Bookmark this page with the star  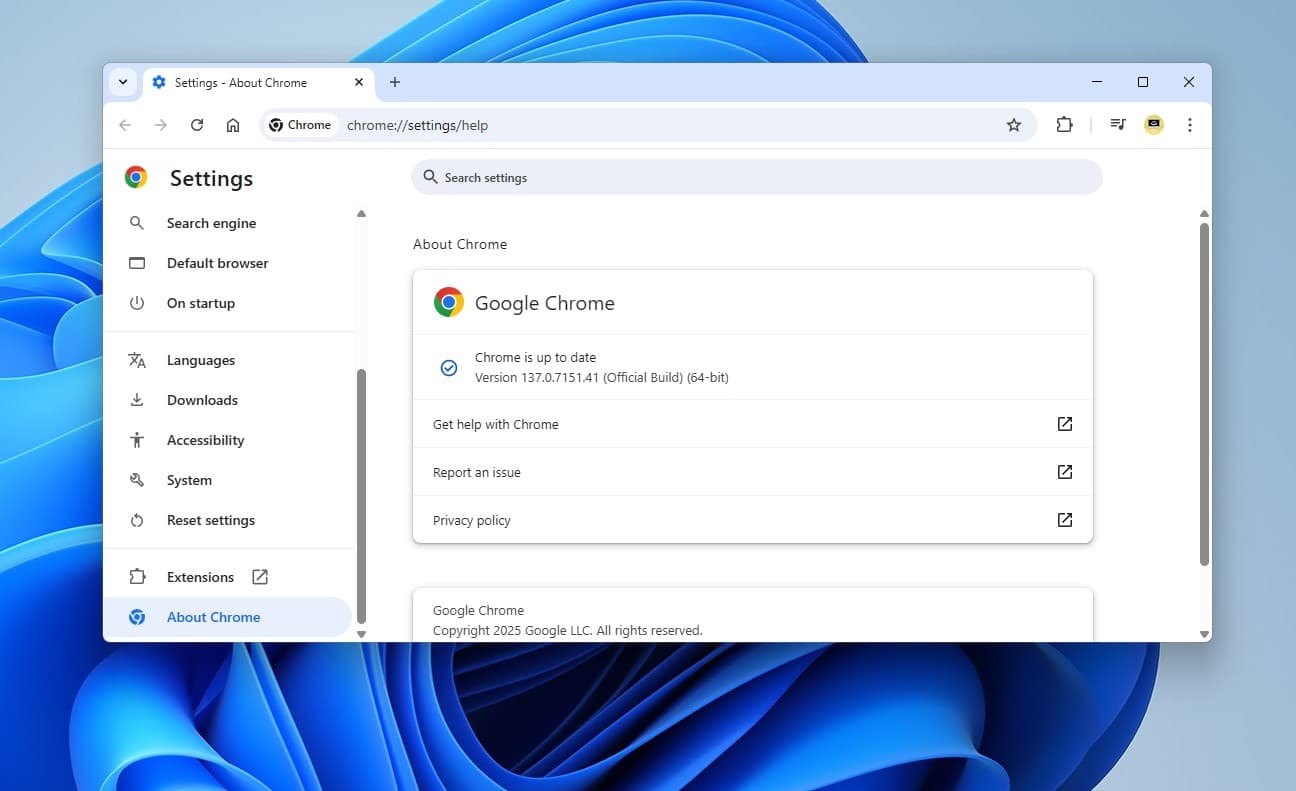coord(1014,125)
